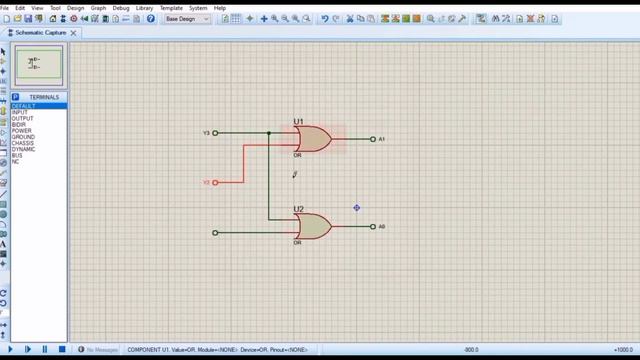This screenshot has height=360, width=640.
Task: Pause the simulation
Action: [45, 349]
